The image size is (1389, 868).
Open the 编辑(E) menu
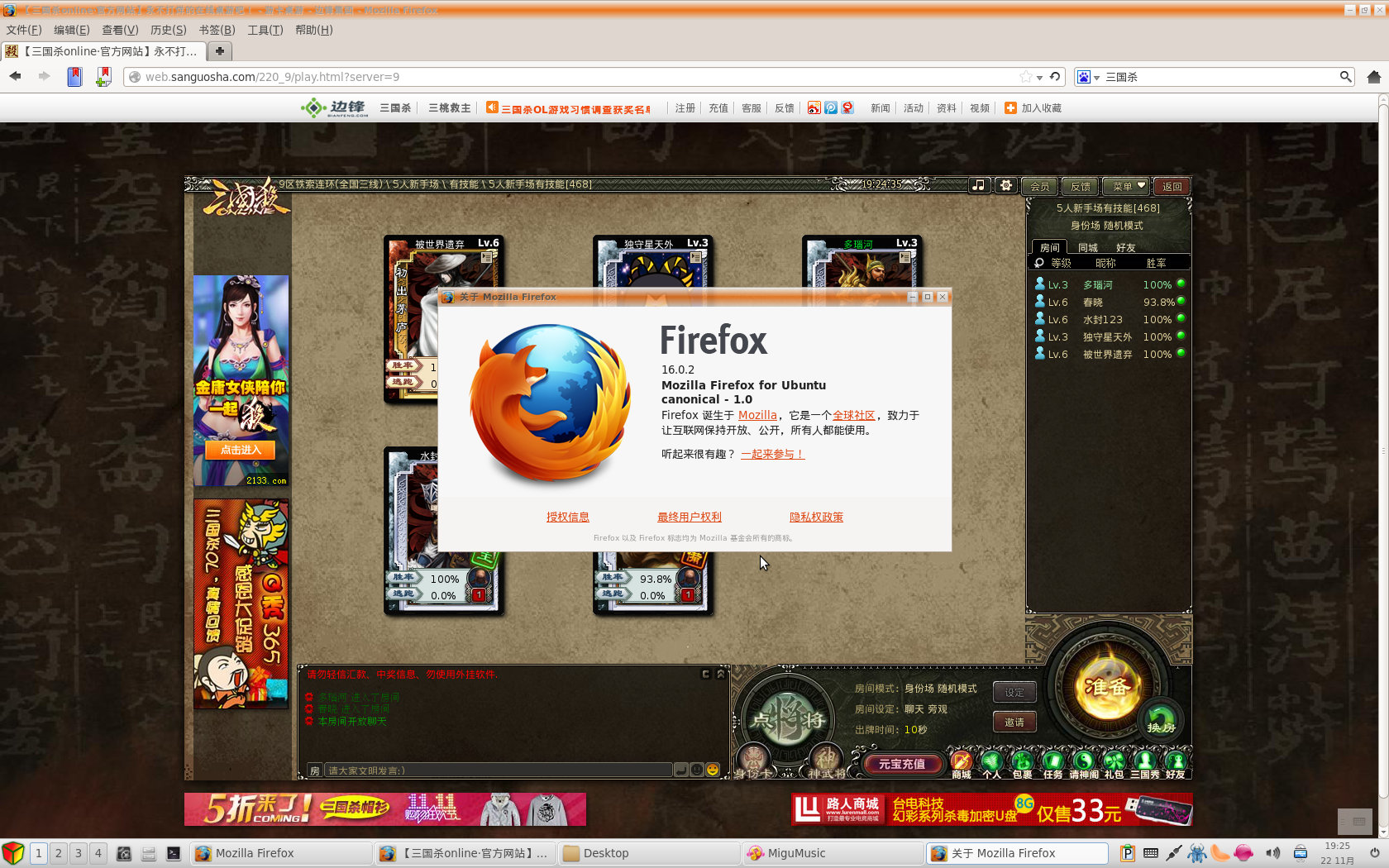72,30
